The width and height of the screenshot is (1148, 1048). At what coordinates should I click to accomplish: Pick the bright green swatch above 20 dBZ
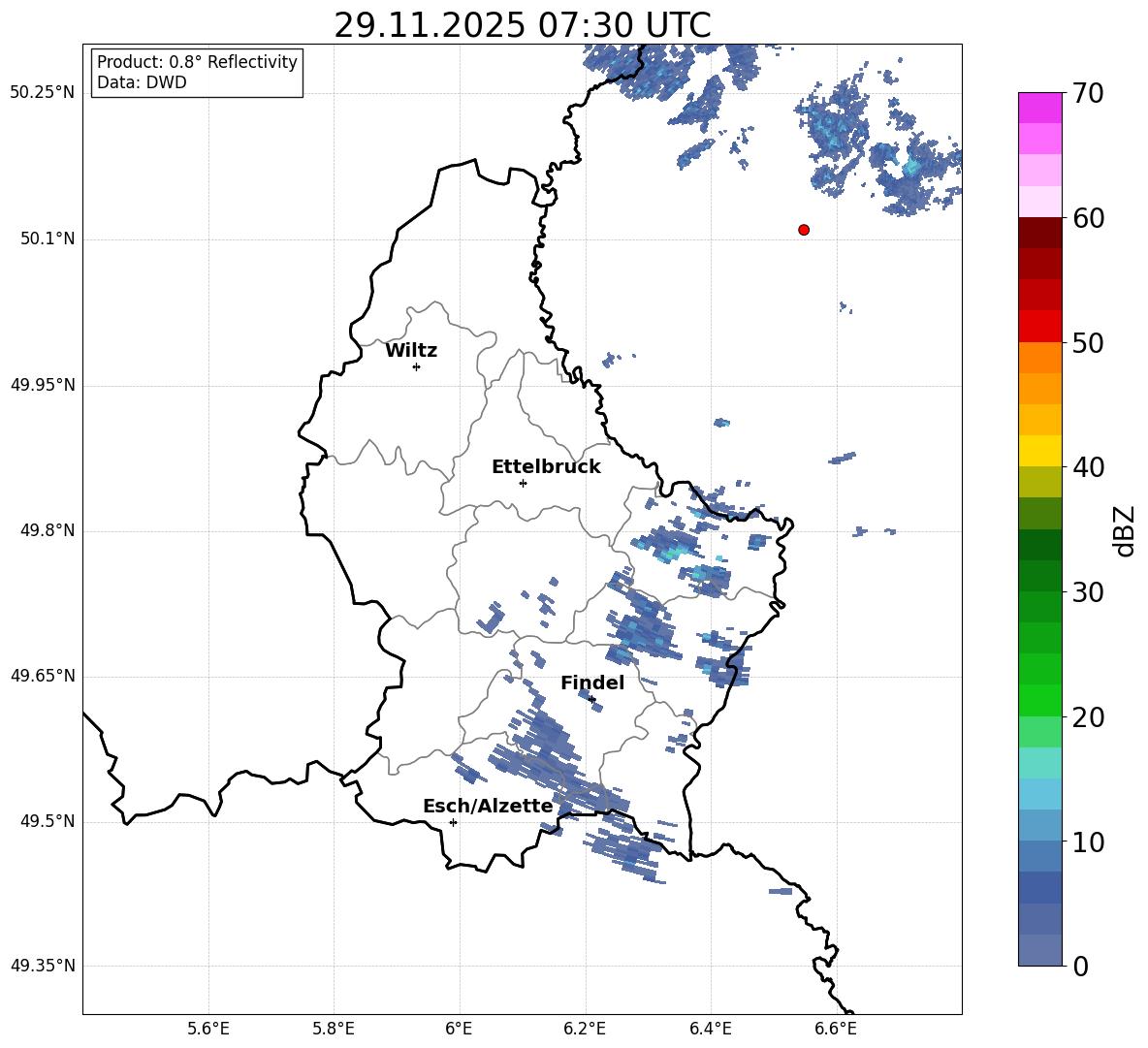(x=1039, y=700)
